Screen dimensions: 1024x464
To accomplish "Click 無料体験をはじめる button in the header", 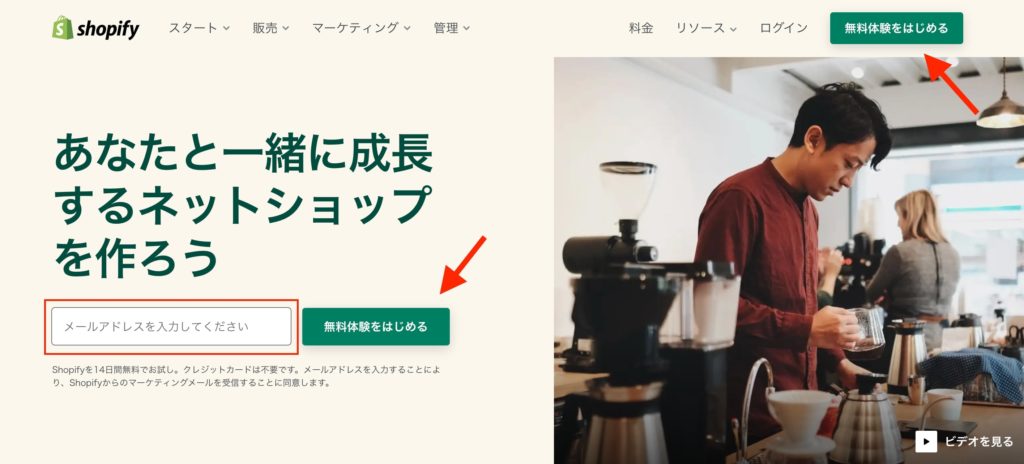I will [896, 28].
